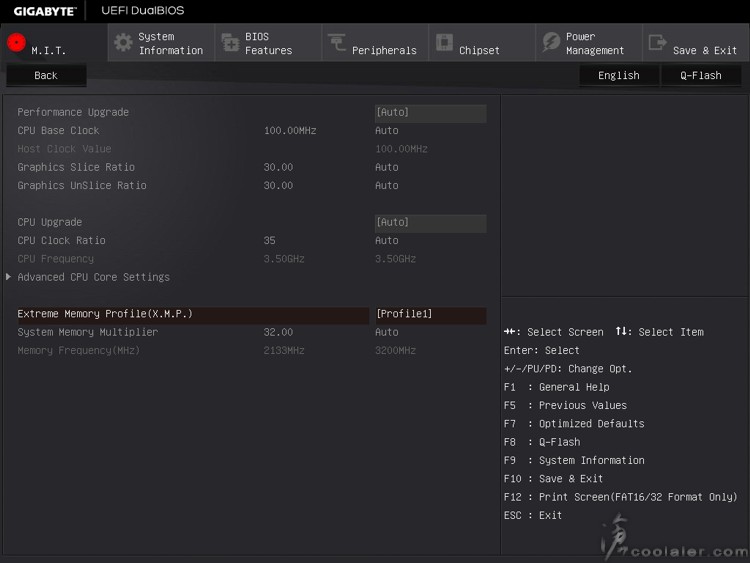Screen dimensions: 750x563
Task: Select Graphics Slice Ratio label
Action: click(76, 167)
